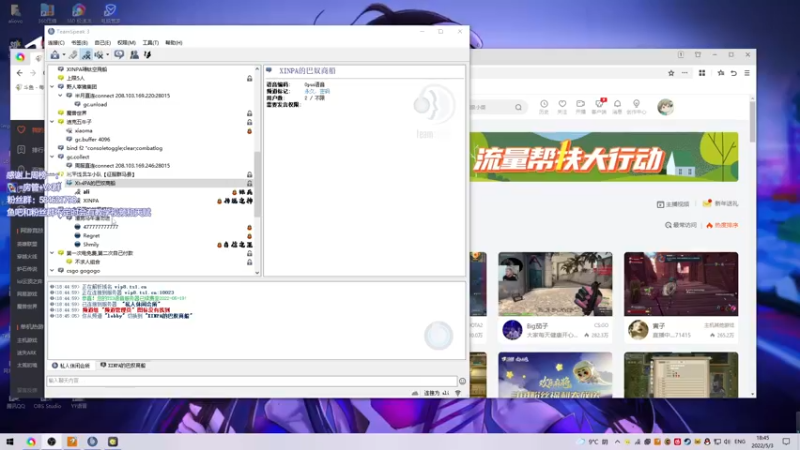Click the rightmost TeamSpeak toolbar icon
The height and width of the screenshot is (450, 800).
(x=147, y=55)
